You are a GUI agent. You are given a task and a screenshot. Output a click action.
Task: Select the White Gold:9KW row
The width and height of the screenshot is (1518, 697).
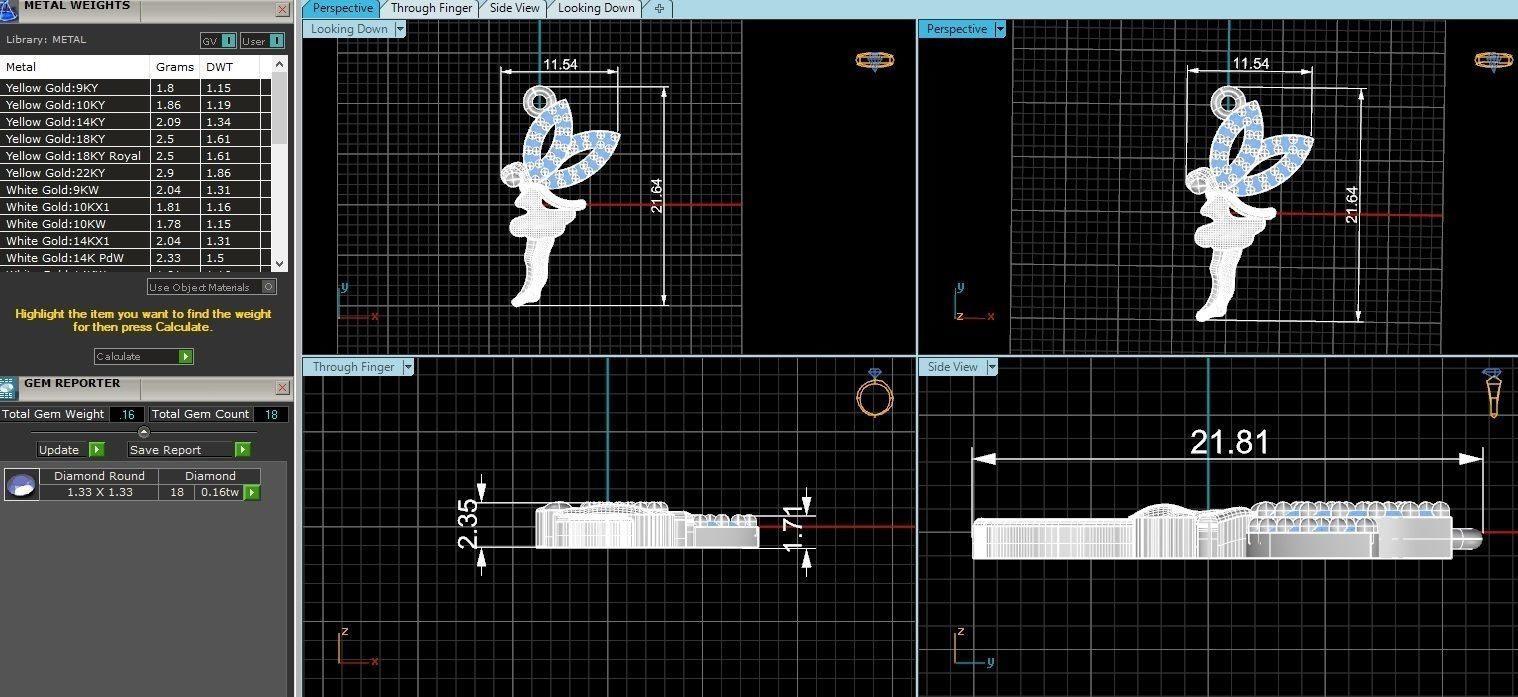(x=135, y=190)
